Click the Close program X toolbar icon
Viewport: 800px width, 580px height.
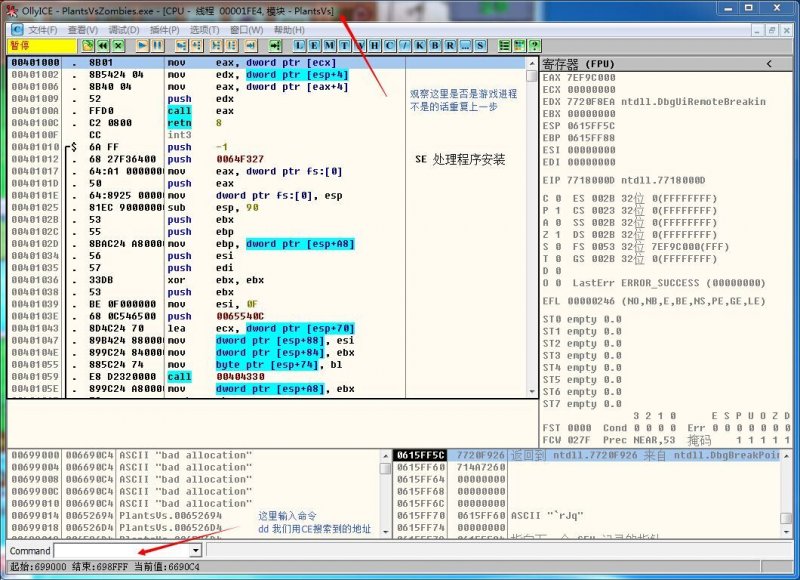pos(118,46)
